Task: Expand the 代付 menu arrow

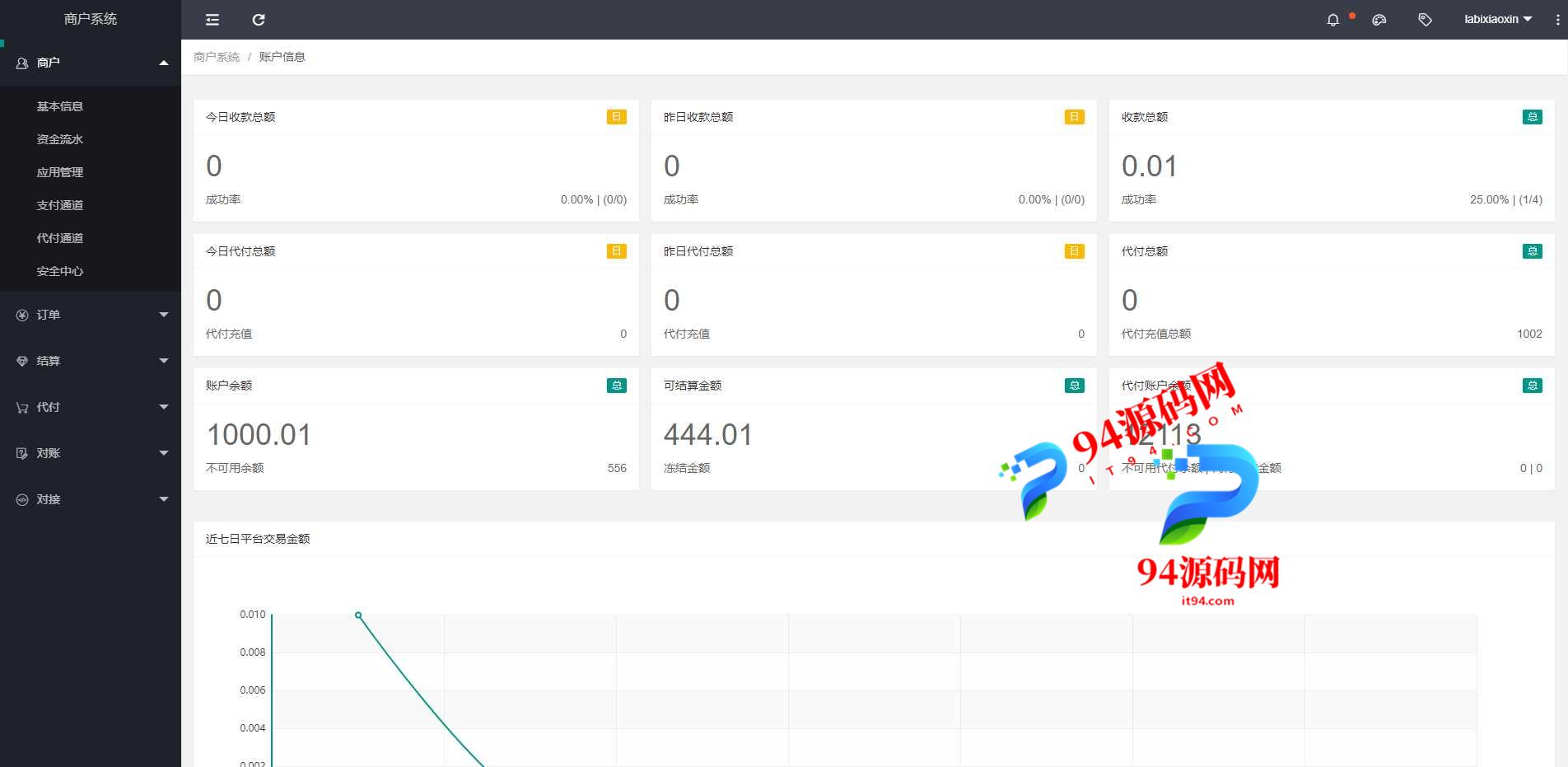Action: [x=164, y=407]
